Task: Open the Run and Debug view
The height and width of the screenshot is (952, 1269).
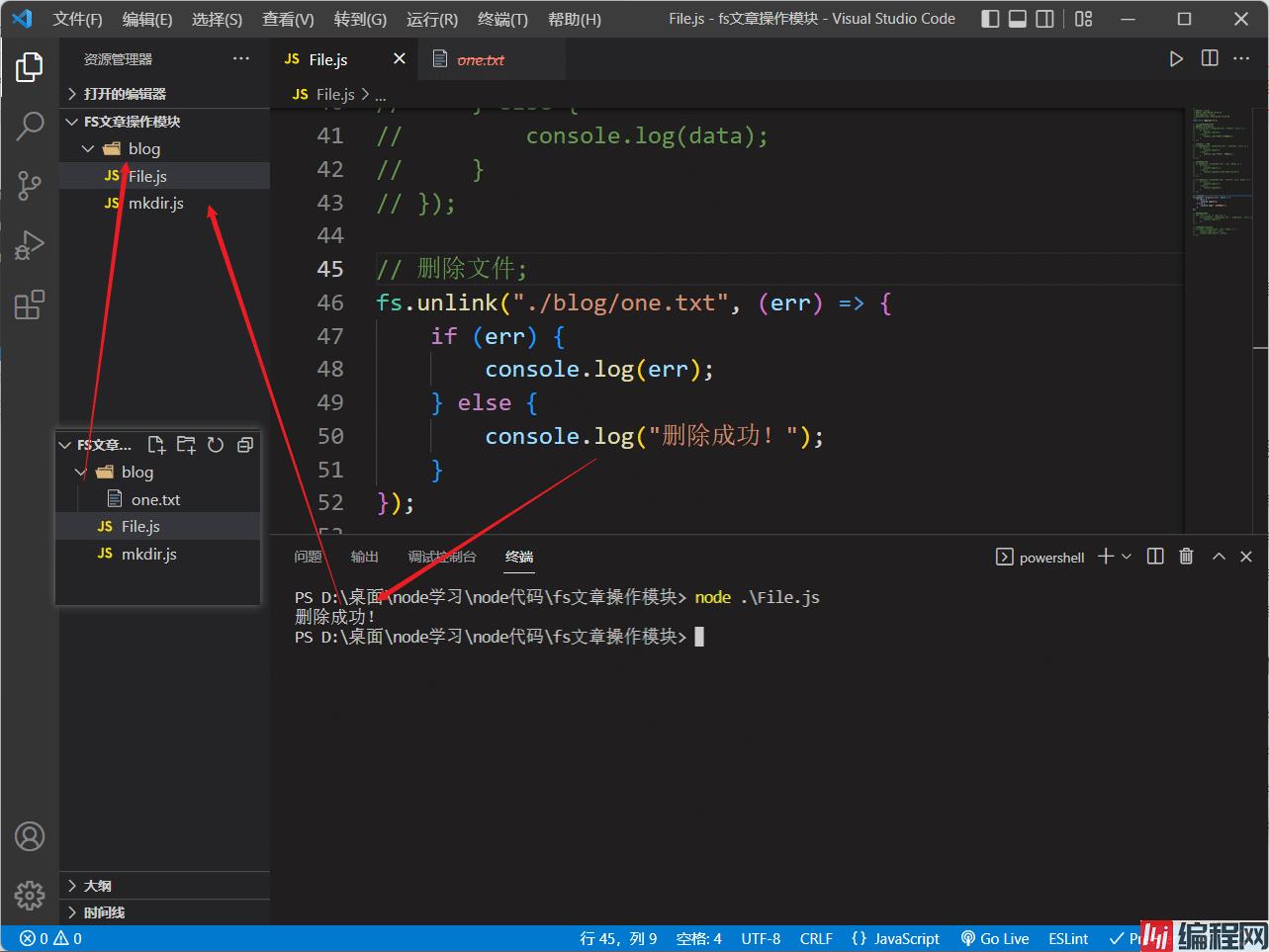Action: click(x=30, y=244)
